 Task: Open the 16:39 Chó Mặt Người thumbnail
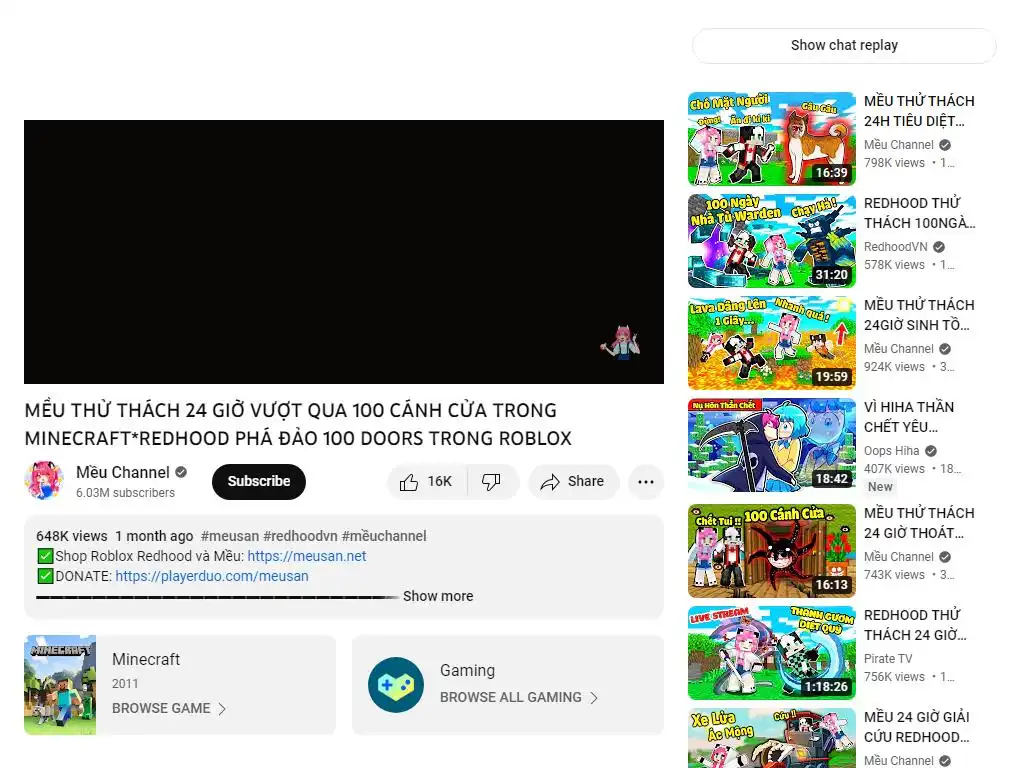coord(771,138)
